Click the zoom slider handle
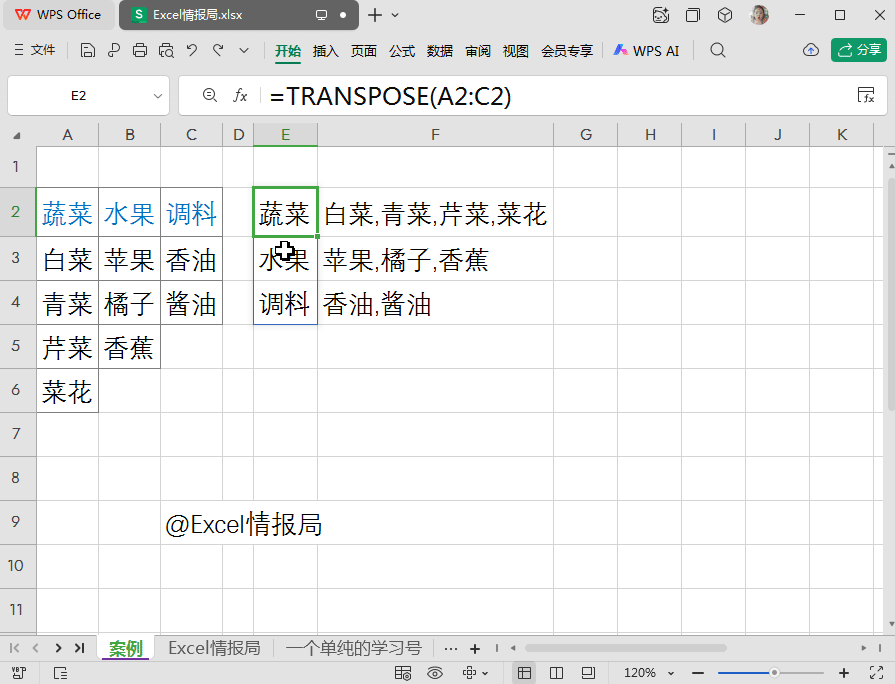This screenshot has width=895, height=684. point(774,673)
